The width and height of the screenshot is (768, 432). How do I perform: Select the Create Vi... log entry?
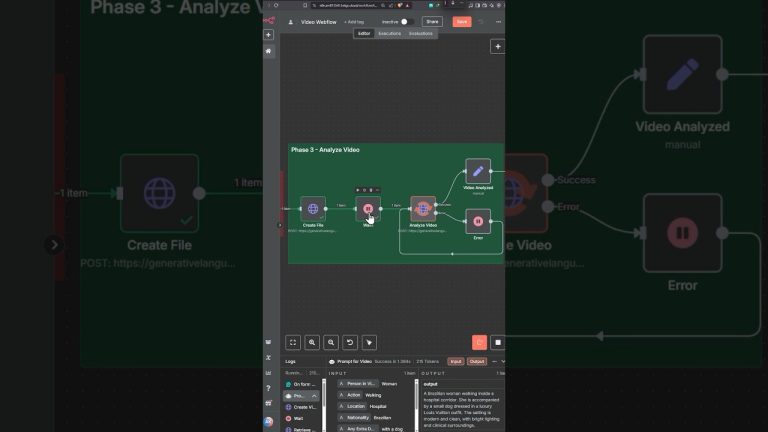pos(302,407)
